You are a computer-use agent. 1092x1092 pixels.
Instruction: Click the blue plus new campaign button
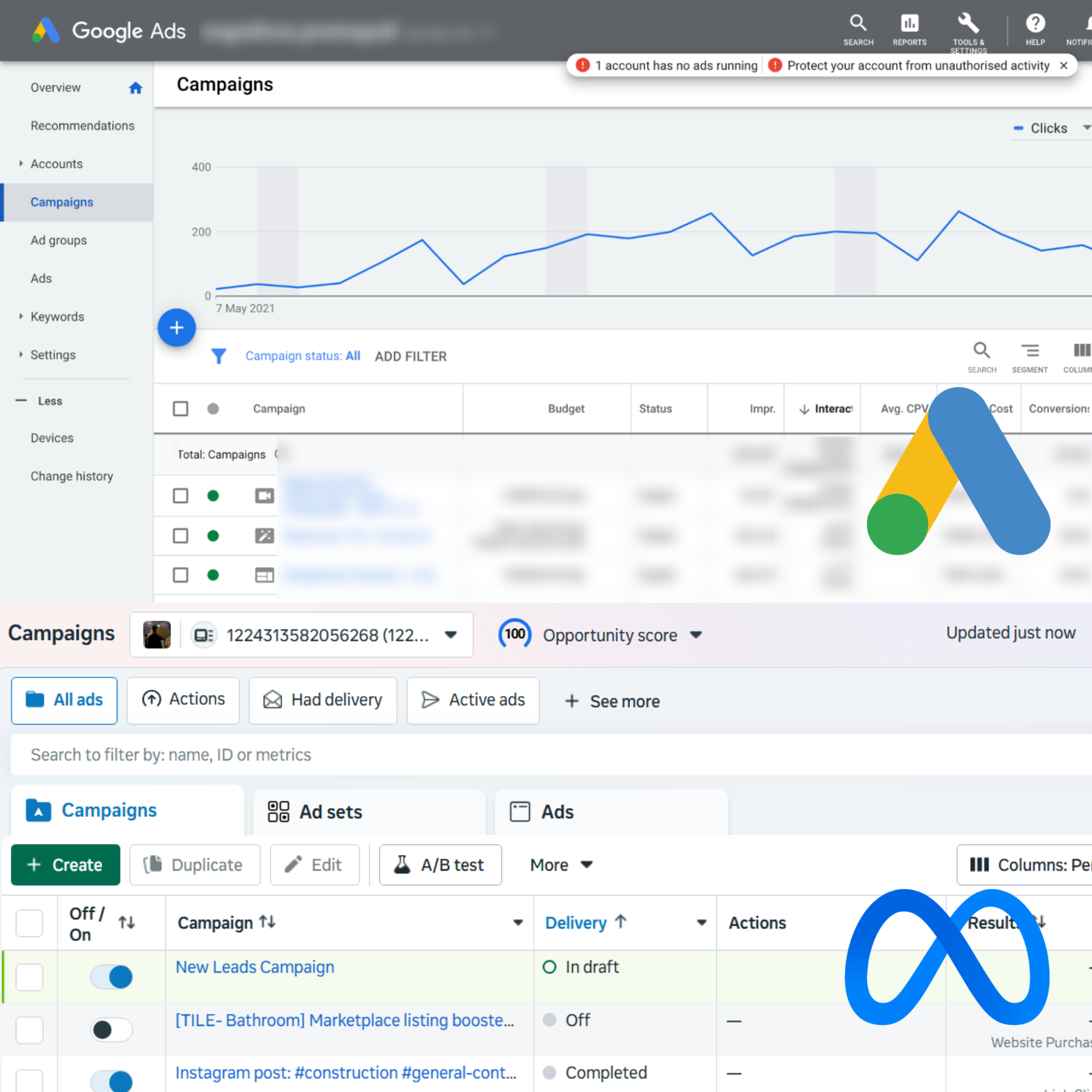click(x=176, y=327)
